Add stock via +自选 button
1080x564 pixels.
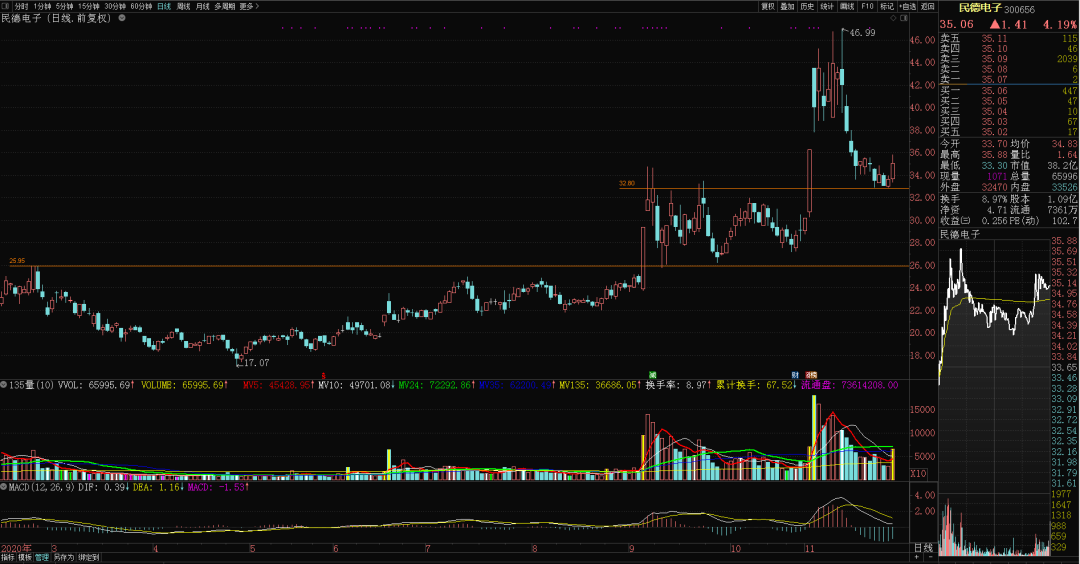[908, 6]
